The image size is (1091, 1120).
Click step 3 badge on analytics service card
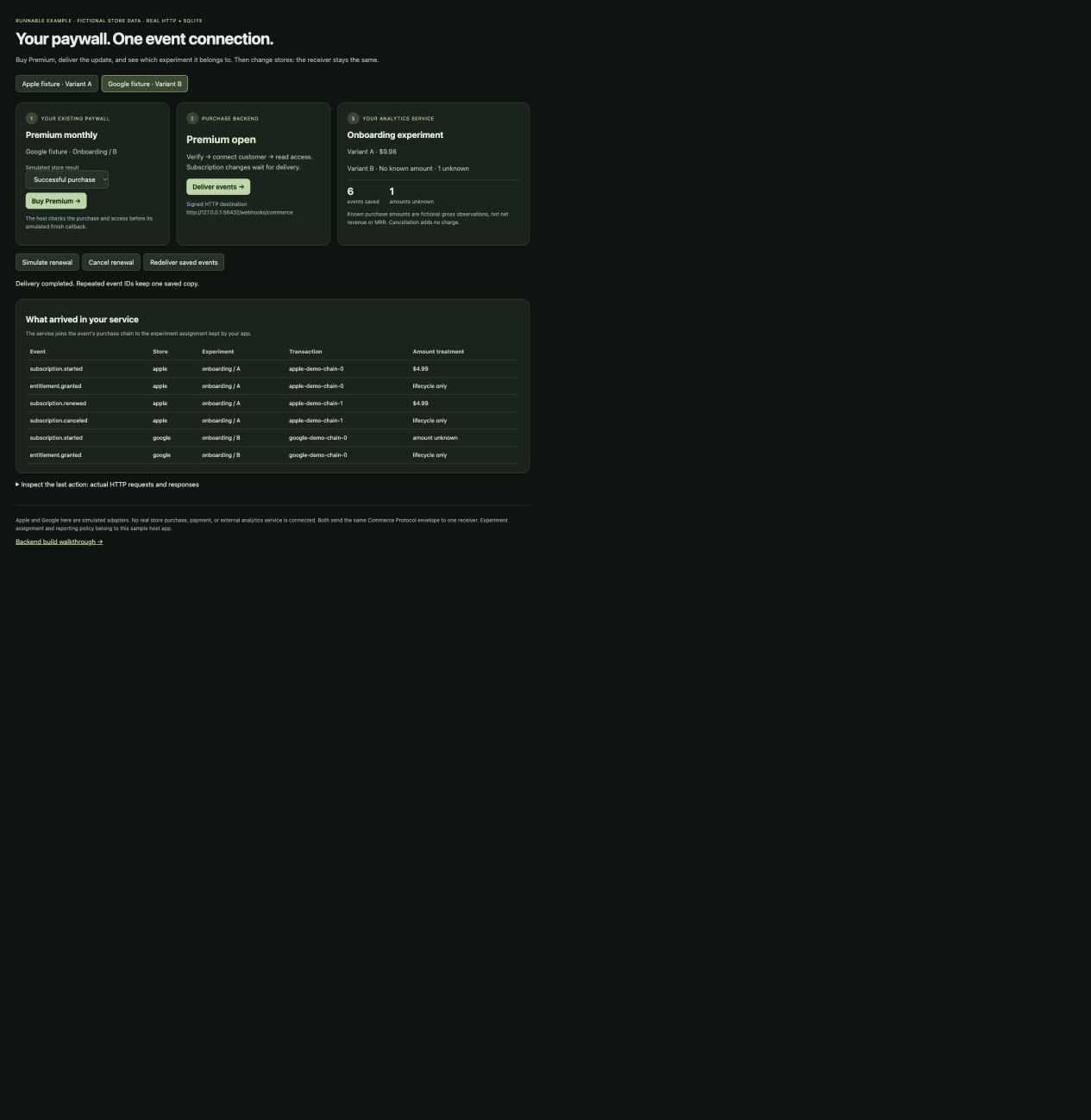tap(353, 118)
